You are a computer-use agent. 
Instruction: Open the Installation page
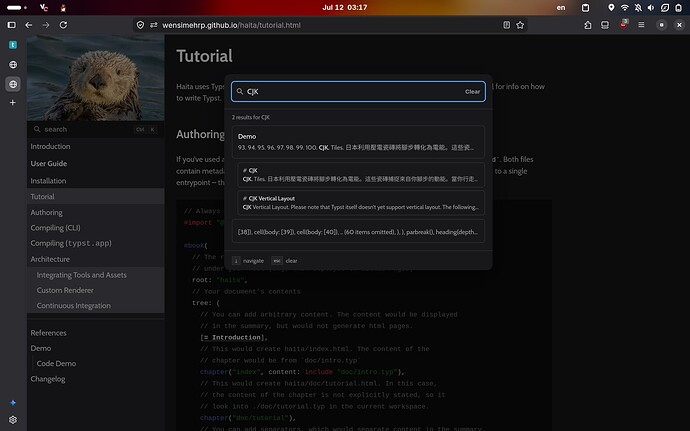tap(48, 181)
